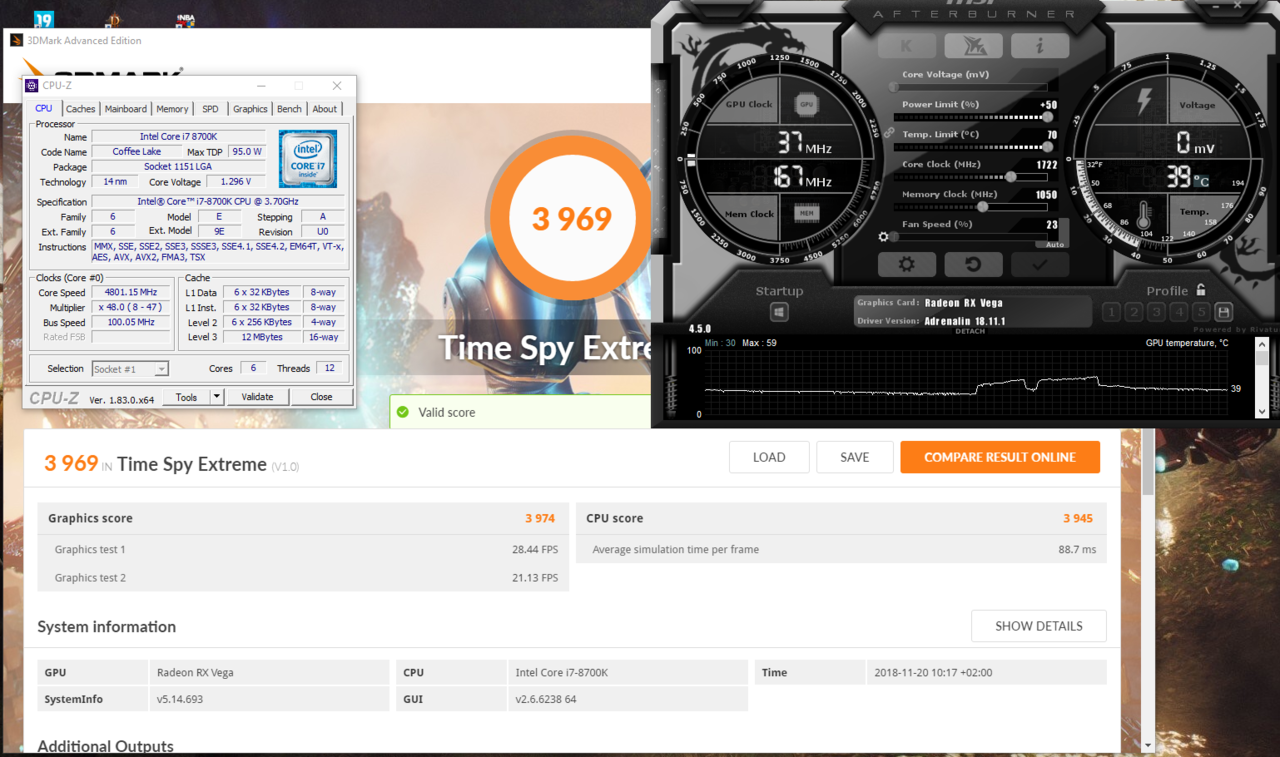Viewport: 1280px width, 757px height.
Task: Open the Socket #1 selection dropdown
Action: coord(130,369)
